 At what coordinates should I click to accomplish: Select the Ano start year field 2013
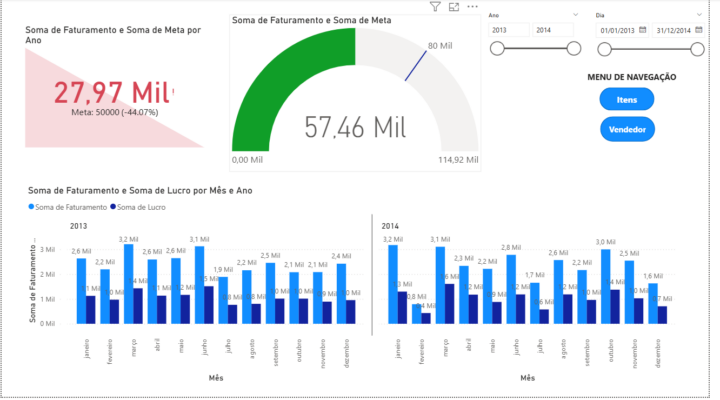(x=509, y=31)
